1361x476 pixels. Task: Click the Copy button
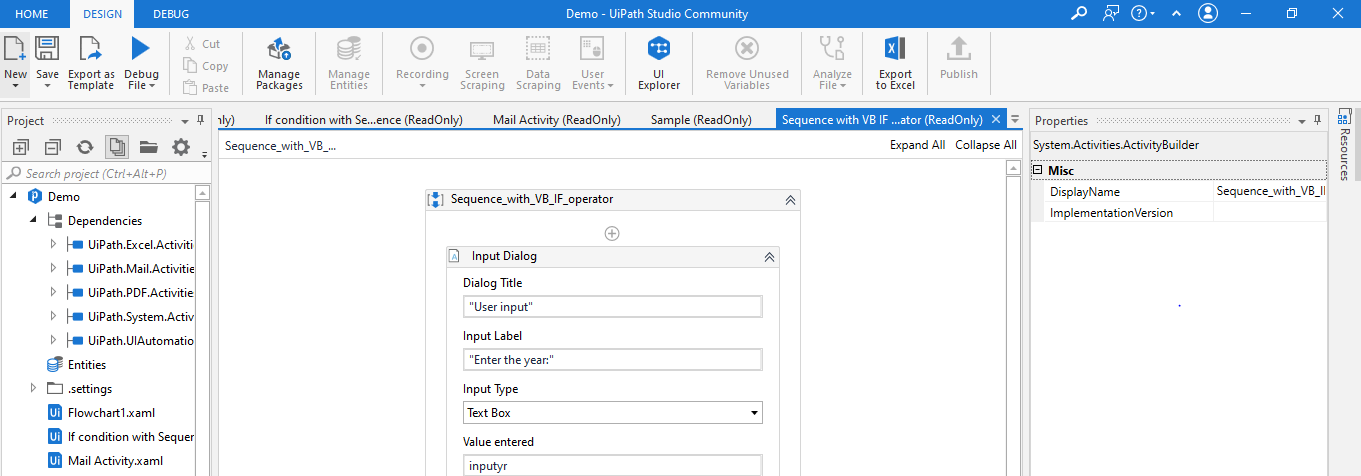point(206,66)
